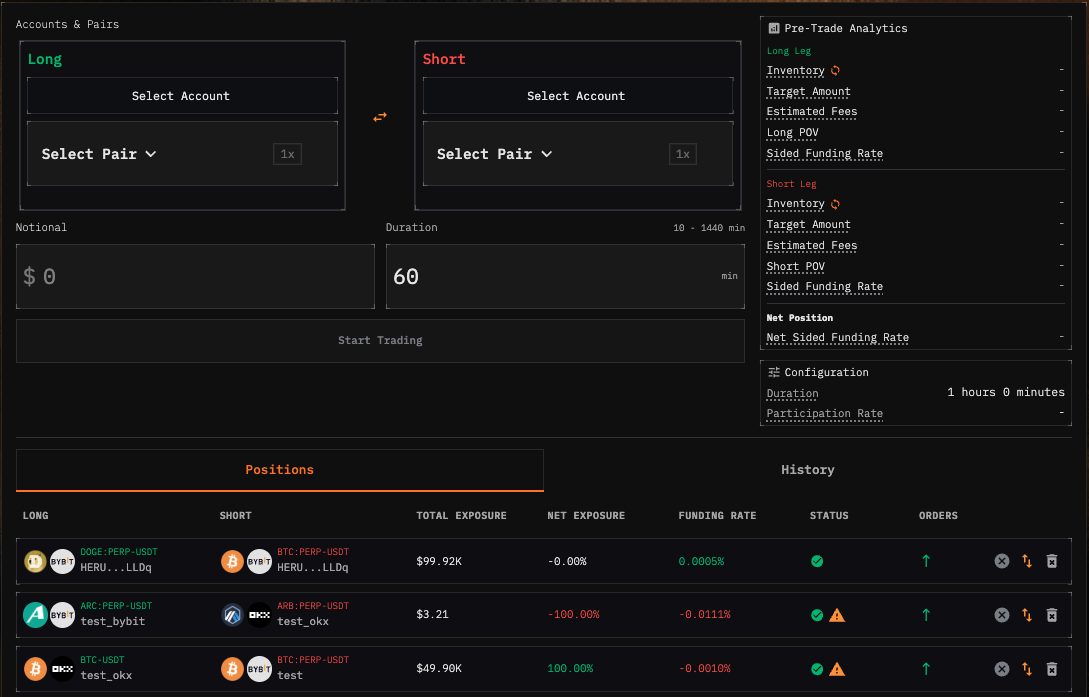Viewport: 1089px width, 697px height.
Task: Click the Long leg 1x leverage box
Action: coord(287,154)
